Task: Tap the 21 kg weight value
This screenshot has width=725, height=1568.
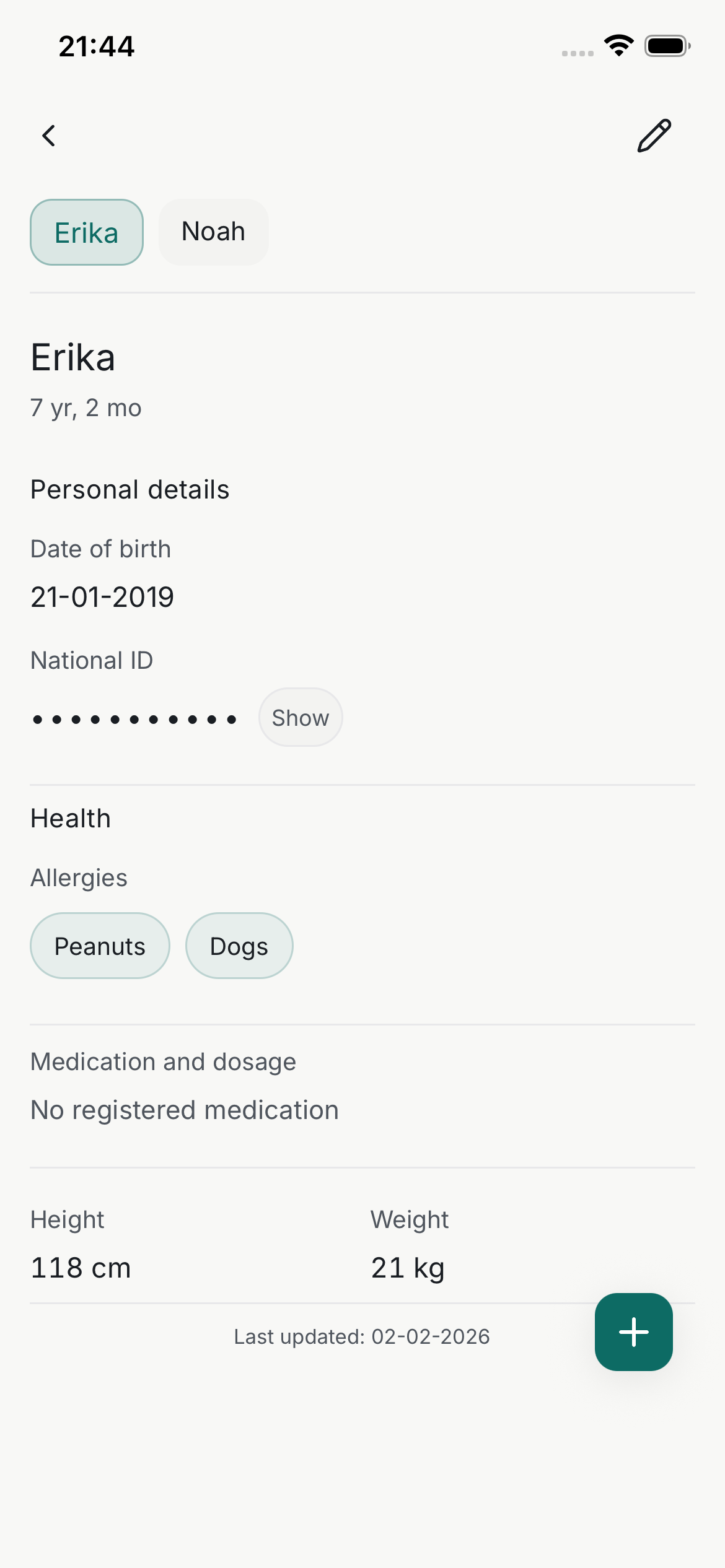Action: 408,1268
